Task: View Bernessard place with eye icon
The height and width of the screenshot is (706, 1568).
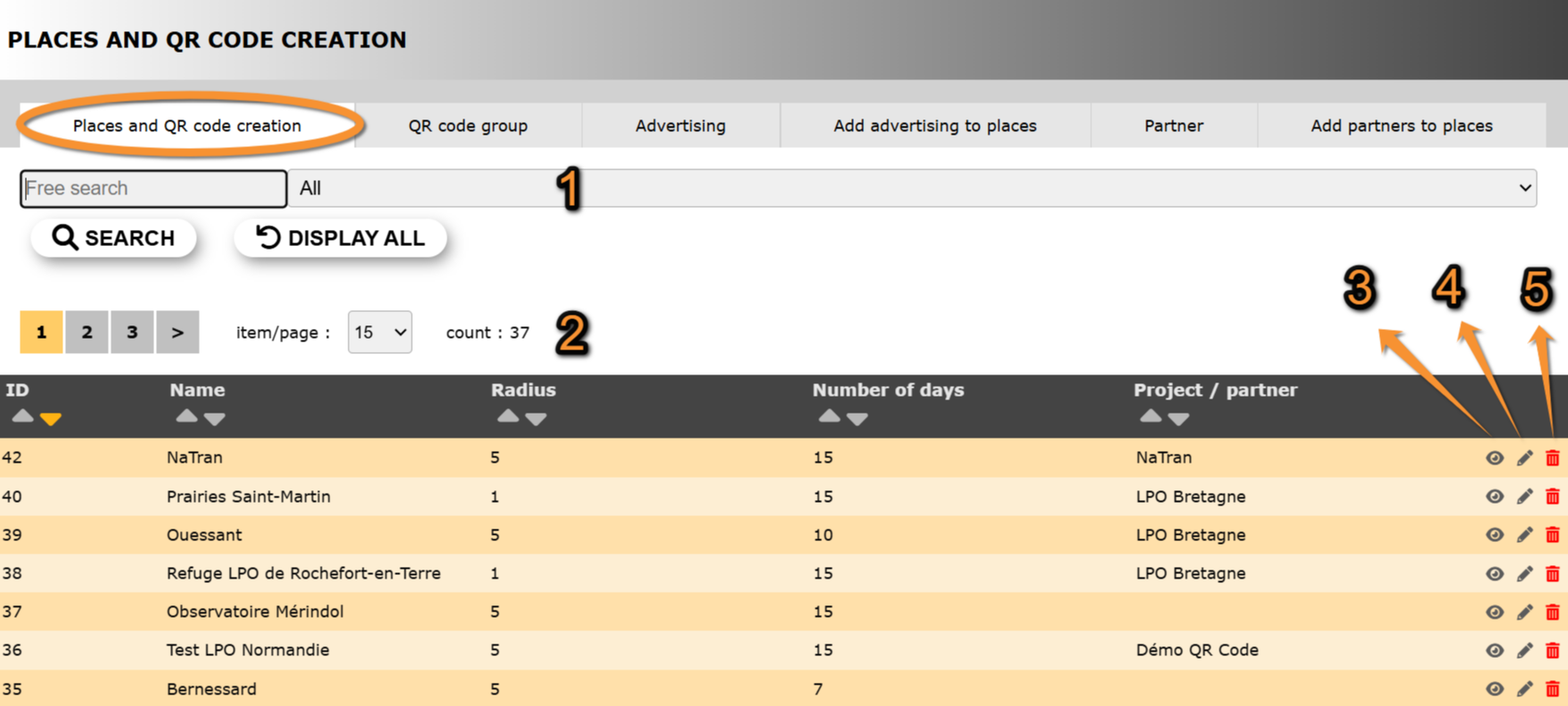Action: pos(1494,689)
